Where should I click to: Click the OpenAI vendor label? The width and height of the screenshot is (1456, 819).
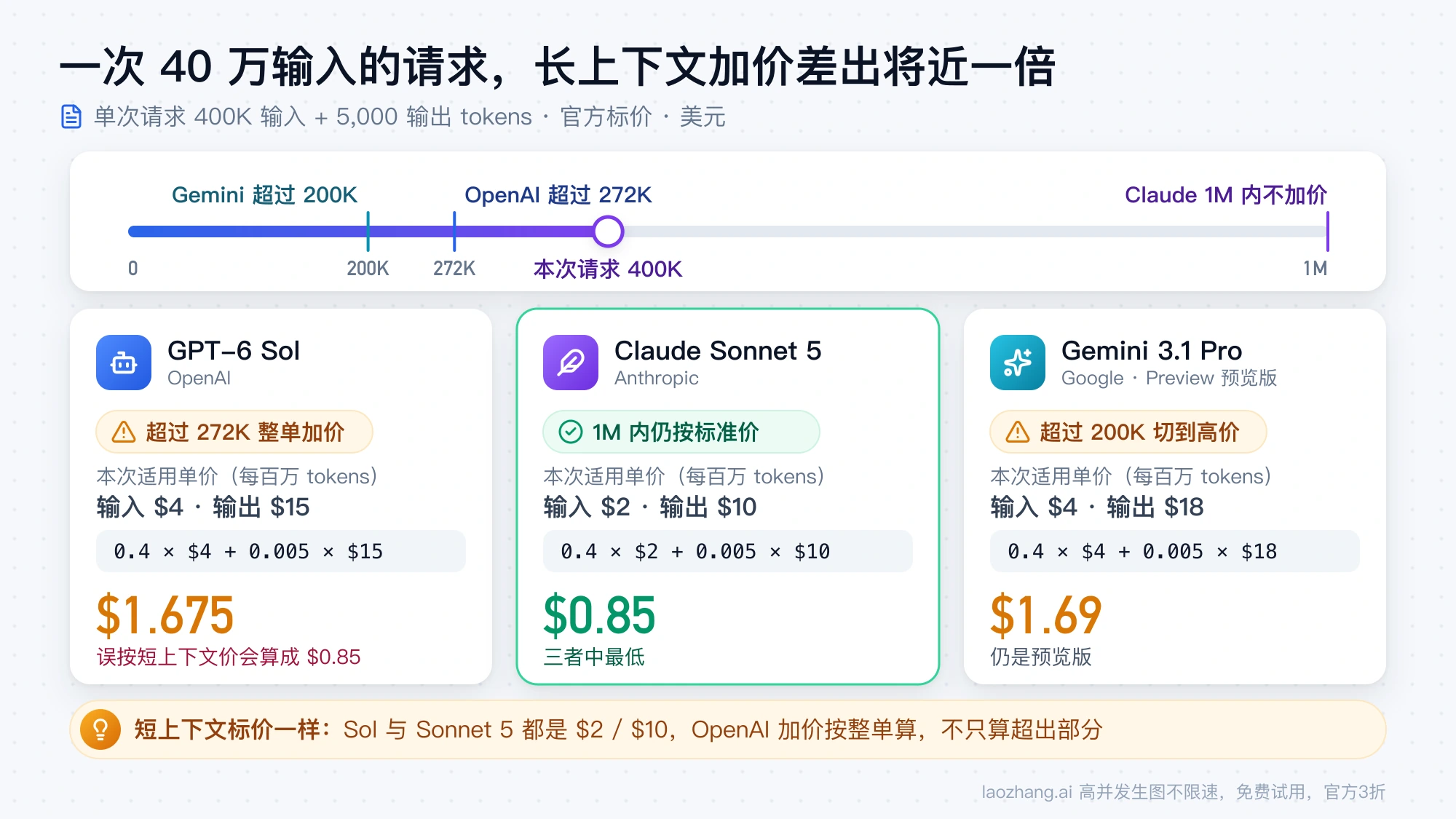199,379
